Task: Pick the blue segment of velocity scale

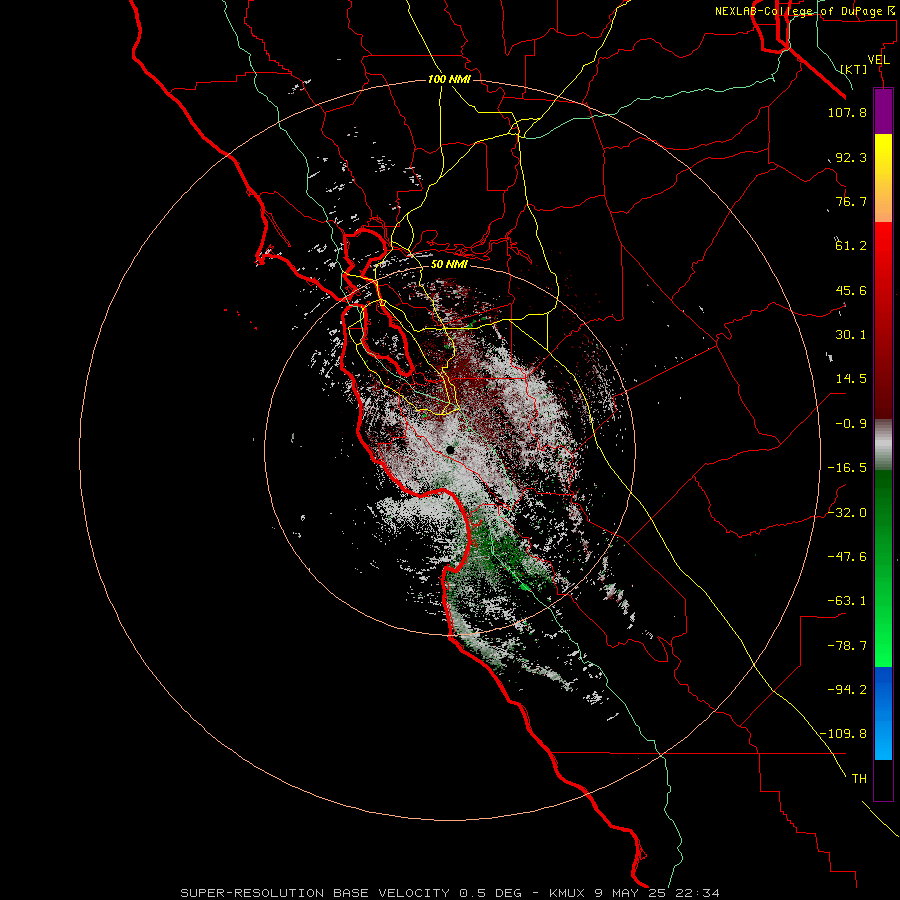Action: click(883, 713)
